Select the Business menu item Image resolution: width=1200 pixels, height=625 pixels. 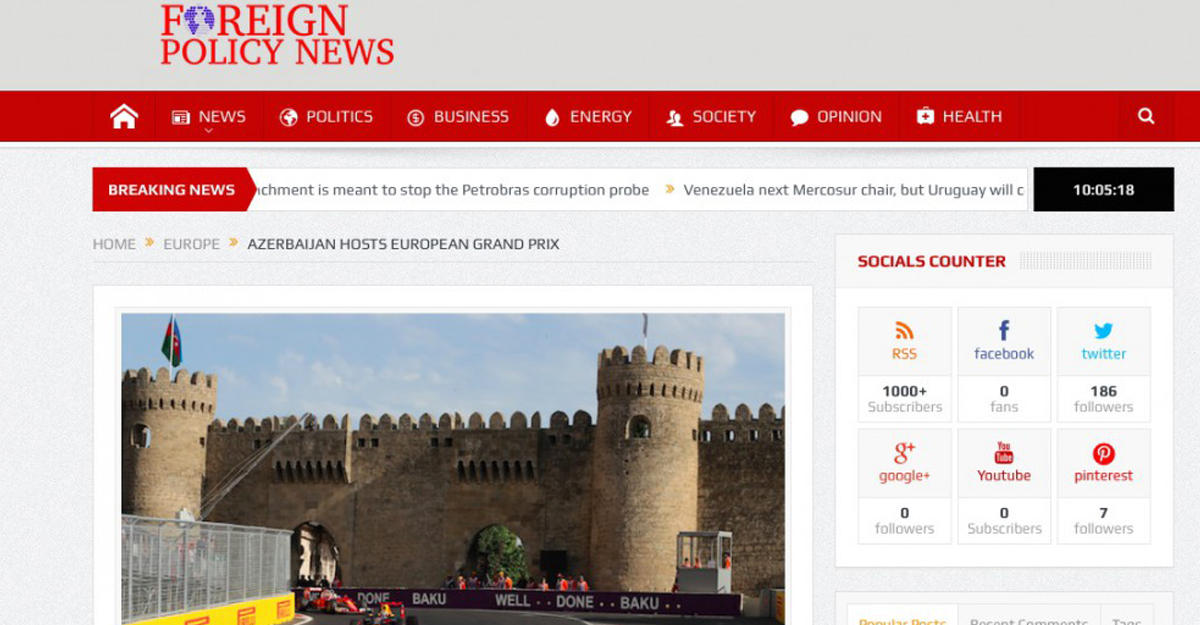click(458, 117)
